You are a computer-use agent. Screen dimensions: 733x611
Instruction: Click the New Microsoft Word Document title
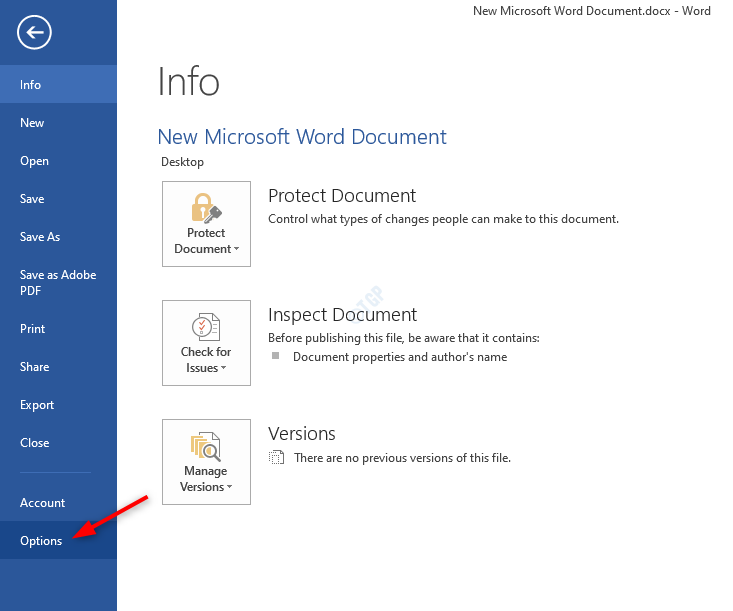point(302,137)
